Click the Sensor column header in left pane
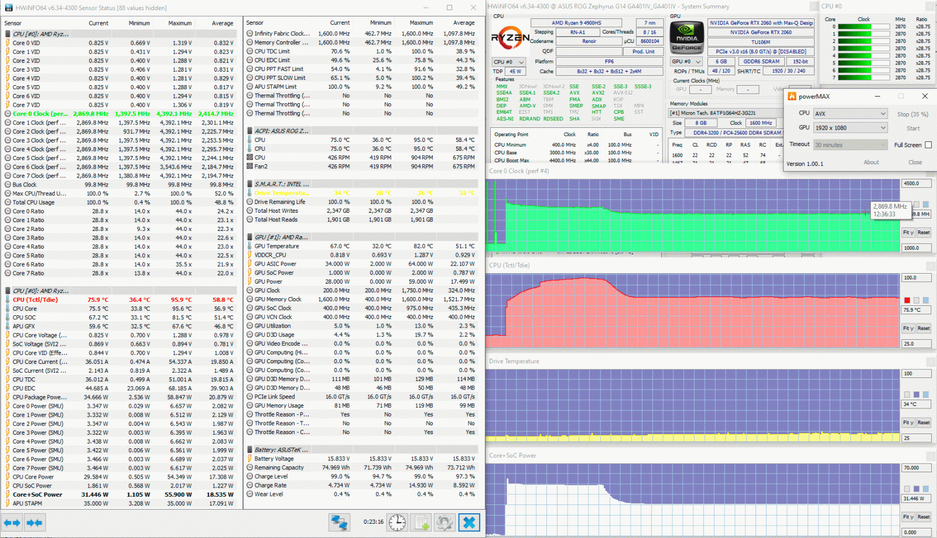 pyautogui.click(x=13, y=23)
